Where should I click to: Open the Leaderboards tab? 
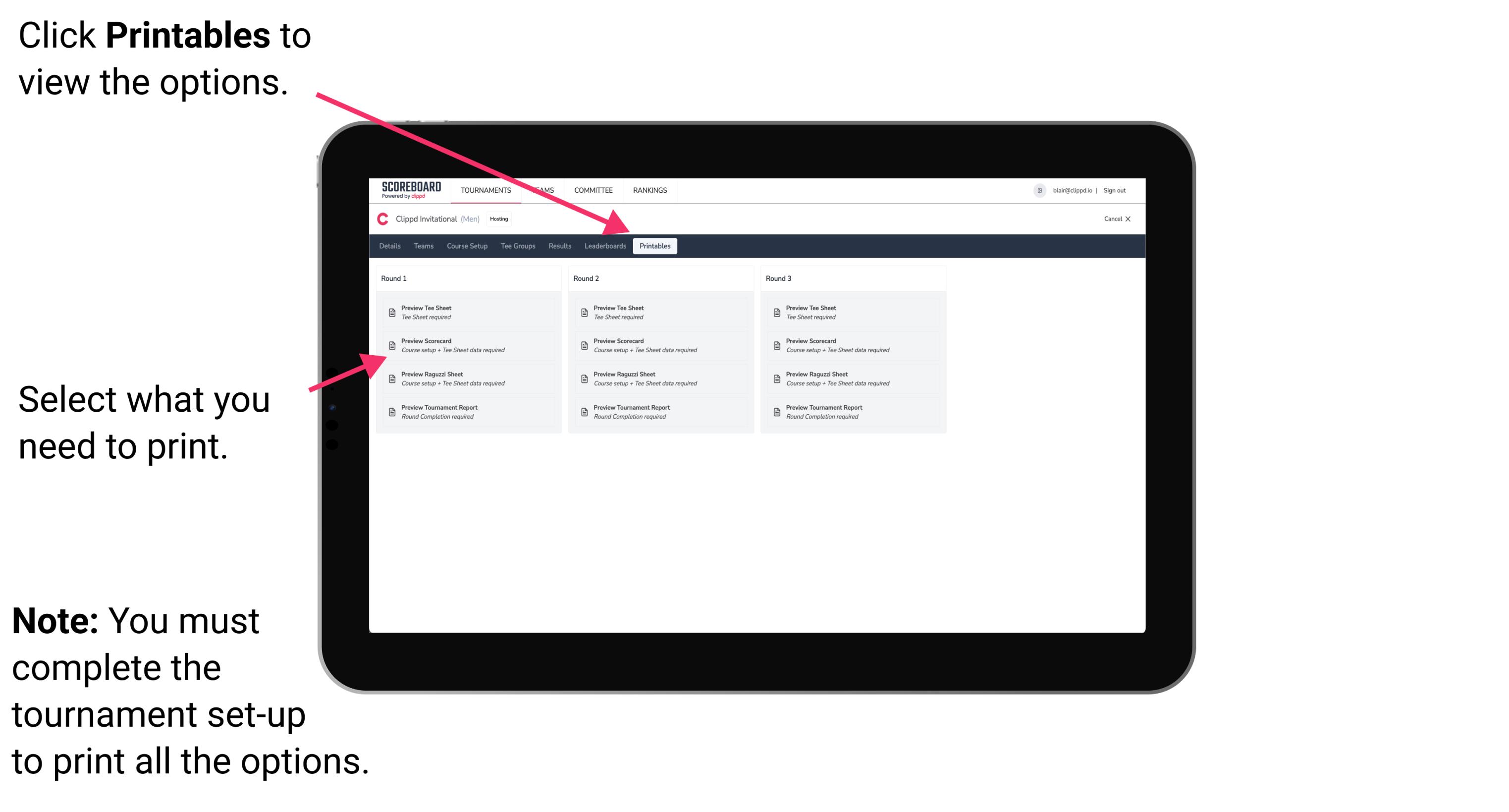click(x=604, y=246)
